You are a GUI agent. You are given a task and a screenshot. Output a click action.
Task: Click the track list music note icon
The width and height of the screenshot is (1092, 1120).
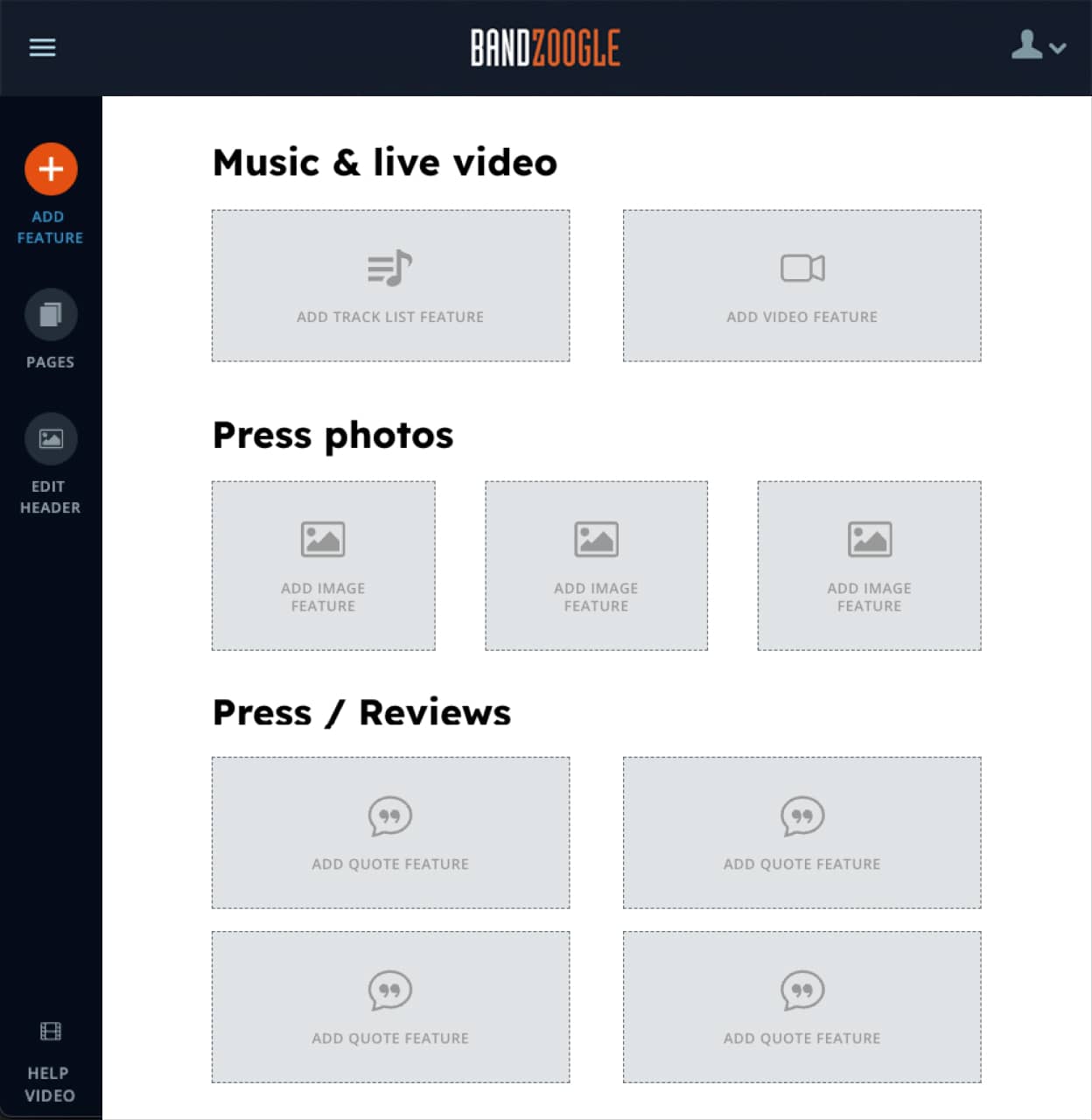click(390, 268)
